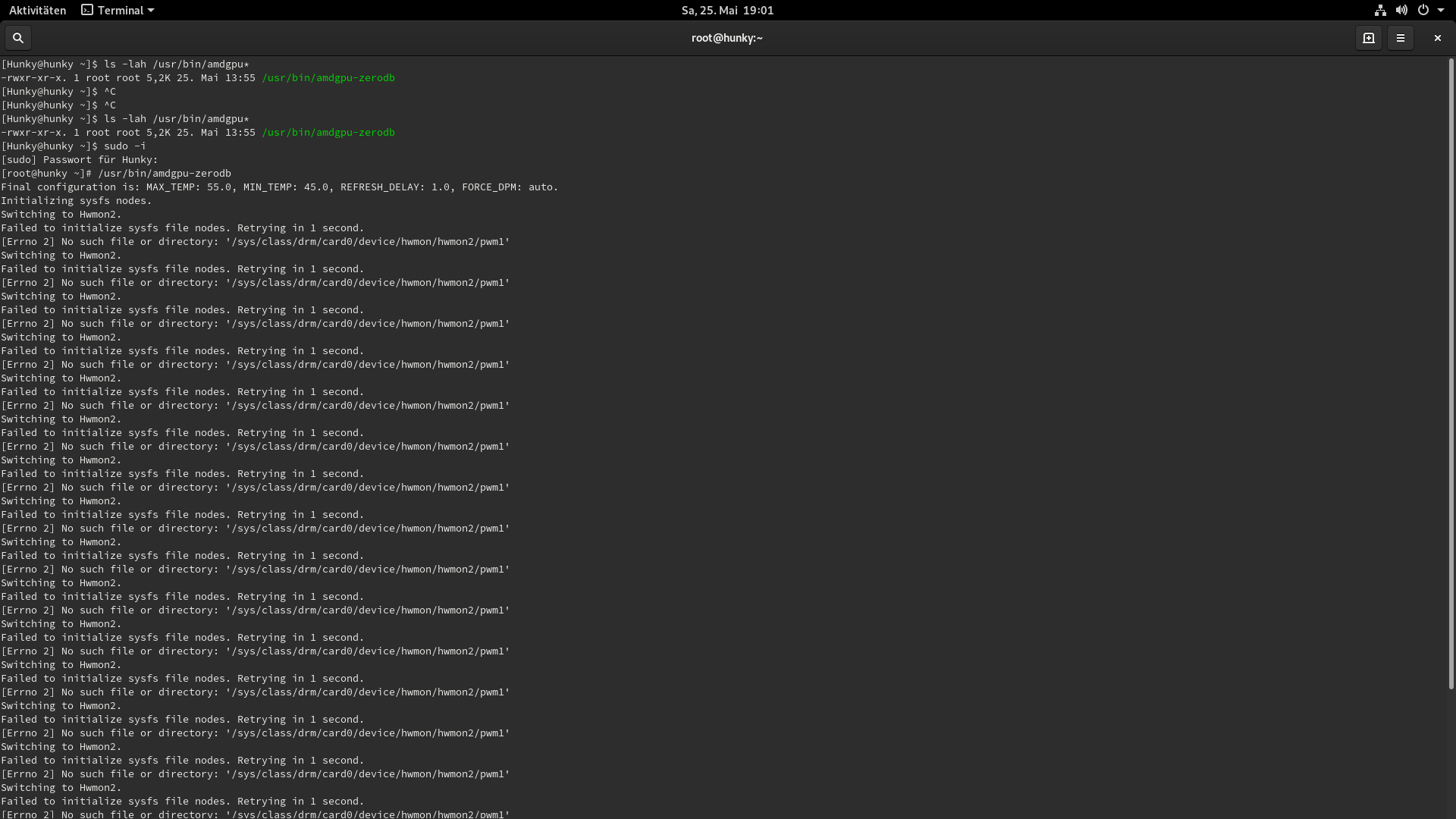Click the 'Final configuration is' output line

pyautogui.click(x=279, y=187)
